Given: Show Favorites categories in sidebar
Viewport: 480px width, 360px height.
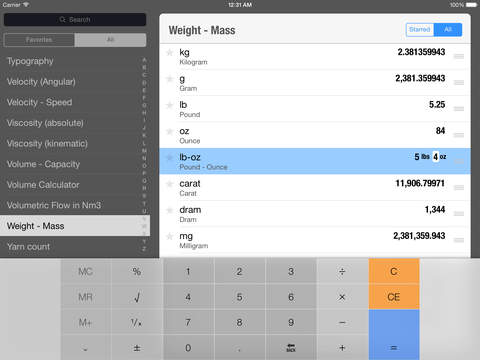Looking at the screenshot, I should 39,40.
